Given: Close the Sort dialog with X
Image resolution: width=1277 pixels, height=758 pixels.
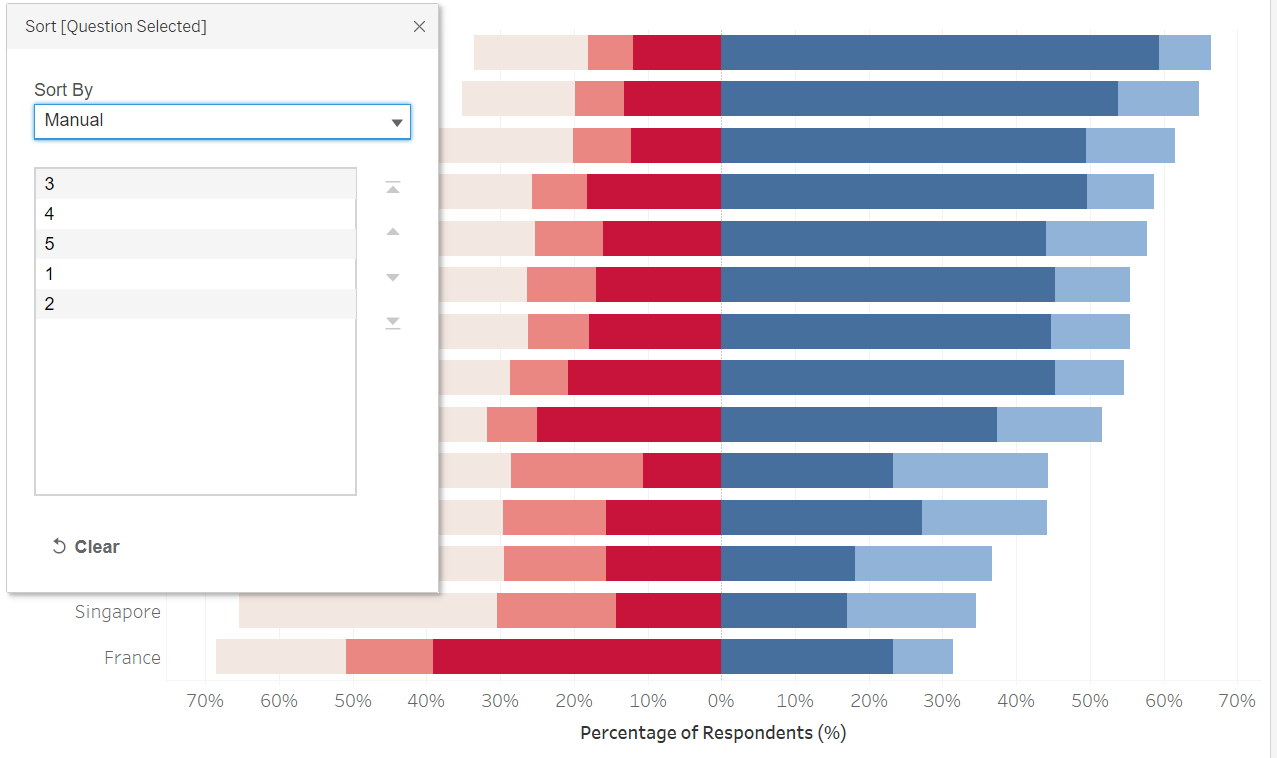Looking at the screenshot, I should pos(419,27).
